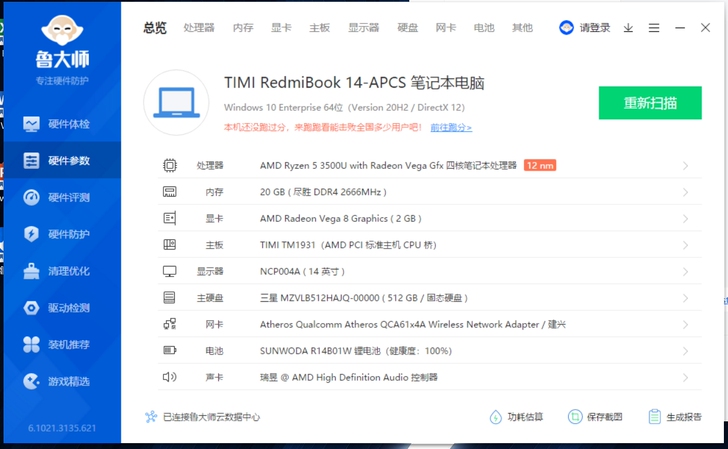
Task: Click the laptop computer icon
Action: [x=176, y=103]
